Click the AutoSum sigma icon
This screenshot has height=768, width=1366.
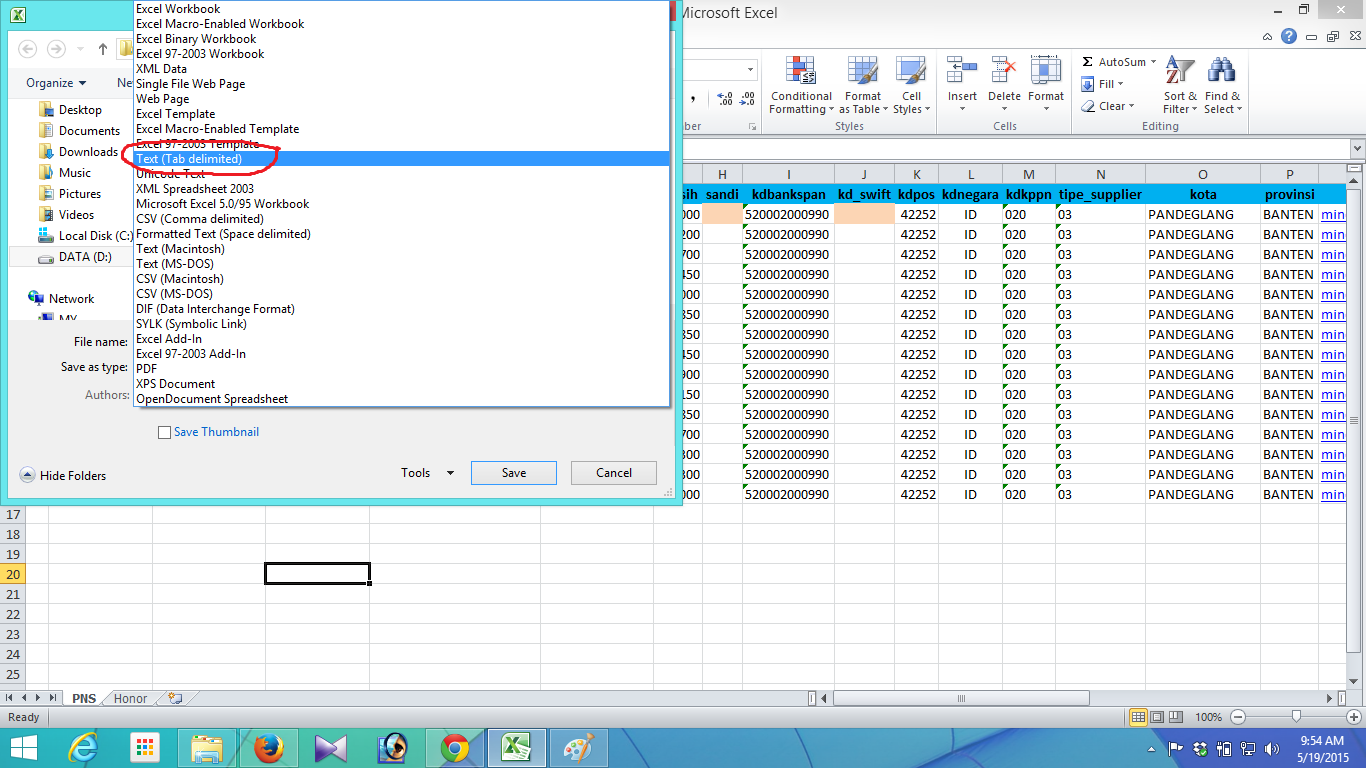point(1088,62)
